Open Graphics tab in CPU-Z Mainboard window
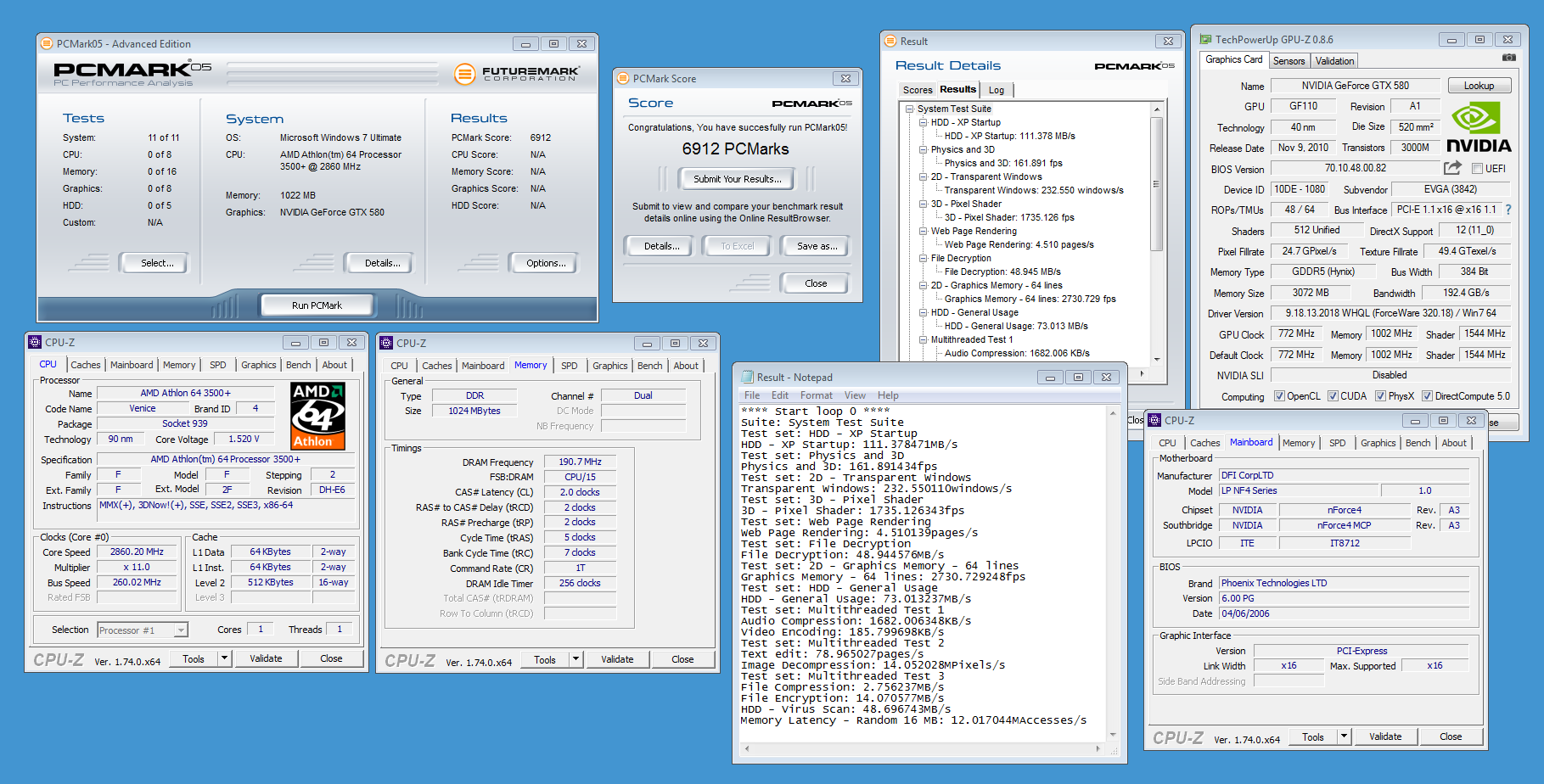Viewport: 1544px width, 784px height. (x=1378, y=443)
